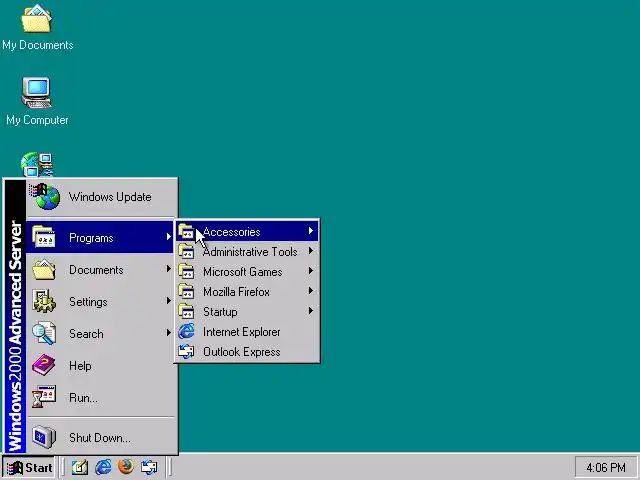Launch Outlook Express from quick launch bar
640x480 pixels.
[x=149, y=467]
